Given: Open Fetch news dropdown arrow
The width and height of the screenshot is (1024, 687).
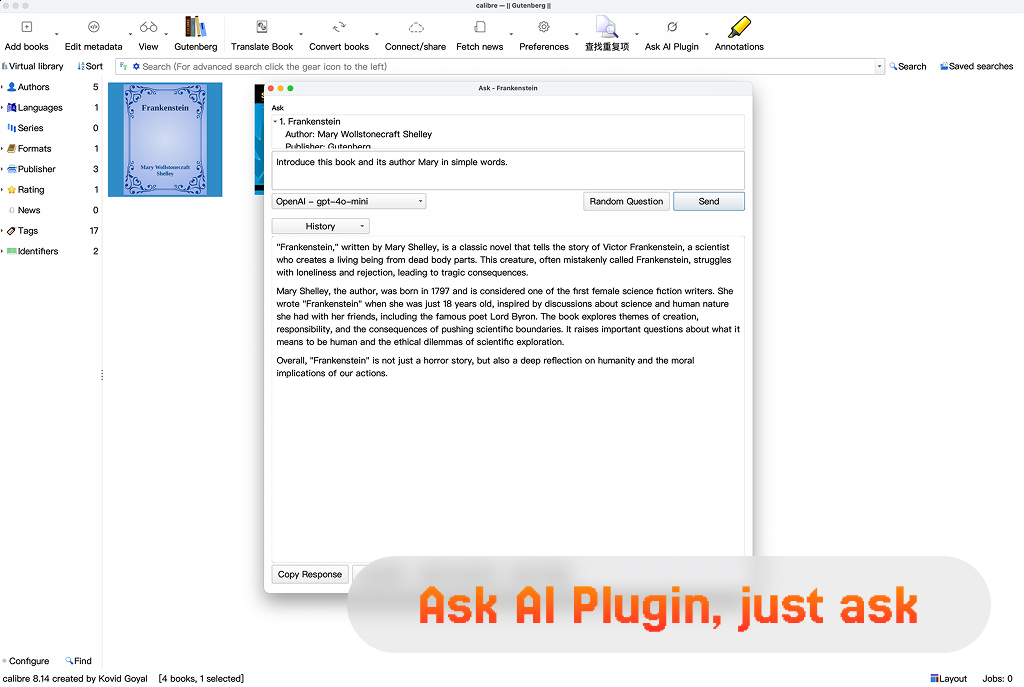Looking at the screenshot, I should point(511,34).
